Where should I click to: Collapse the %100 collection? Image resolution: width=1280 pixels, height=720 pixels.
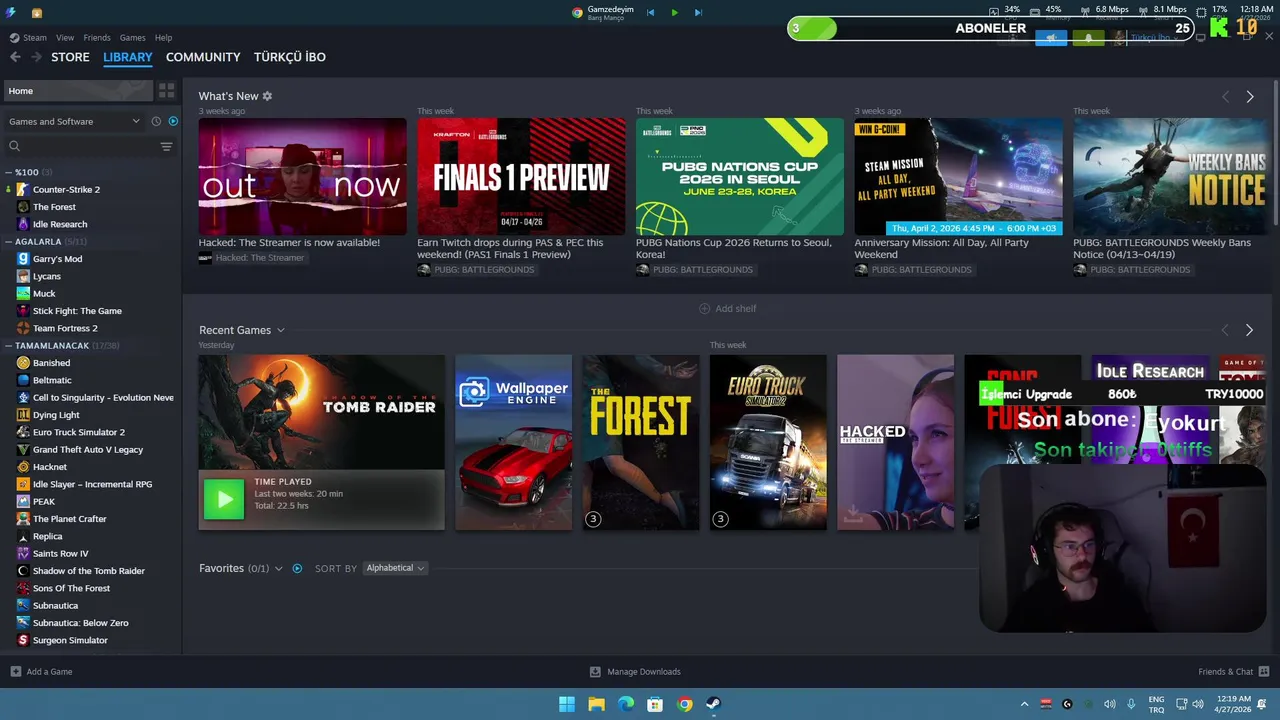coord(8,172)
